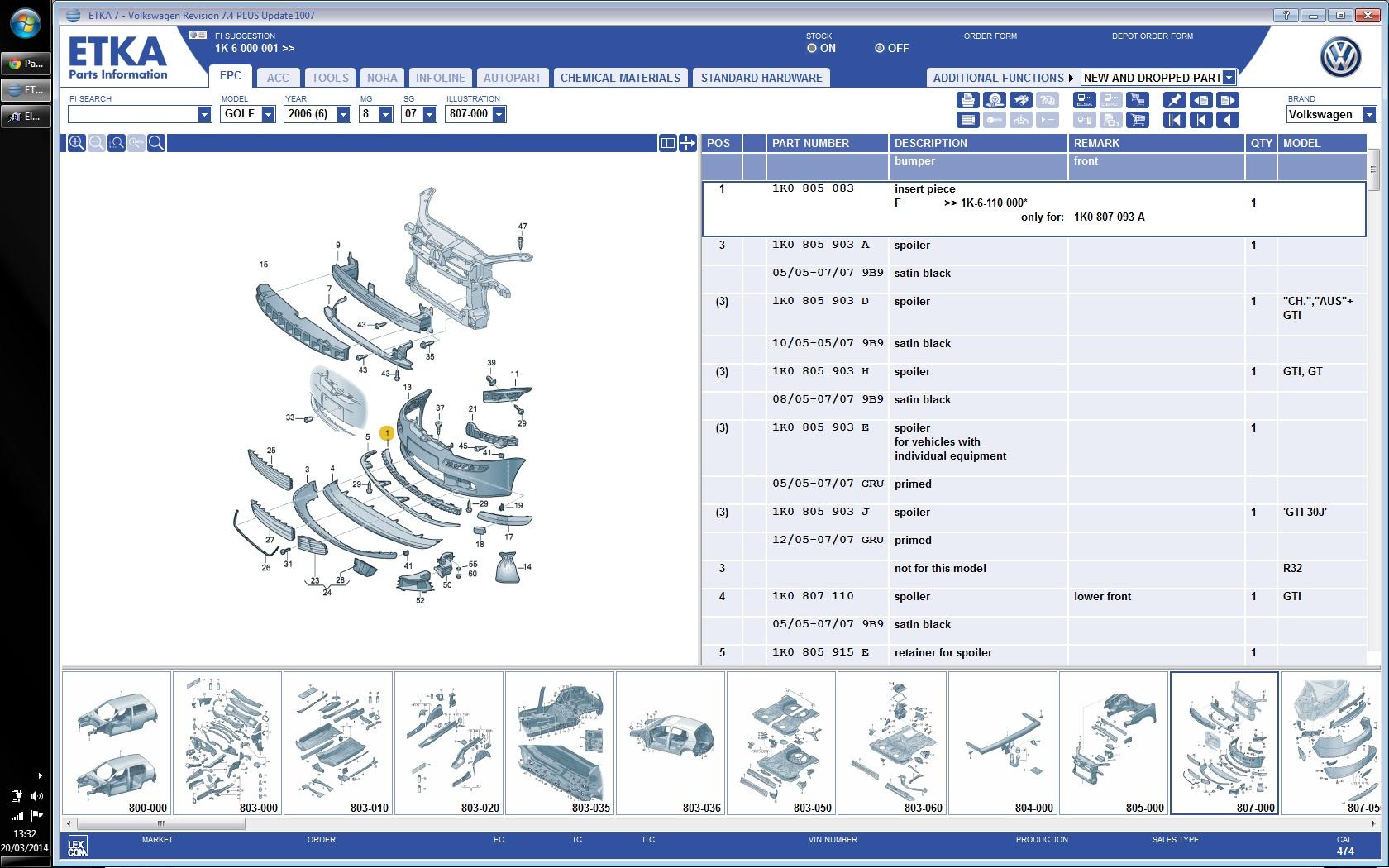The height and width of the screenshot is (868, 1389).
Task: Click the Windows Start orb
Action: pos(25,24)
